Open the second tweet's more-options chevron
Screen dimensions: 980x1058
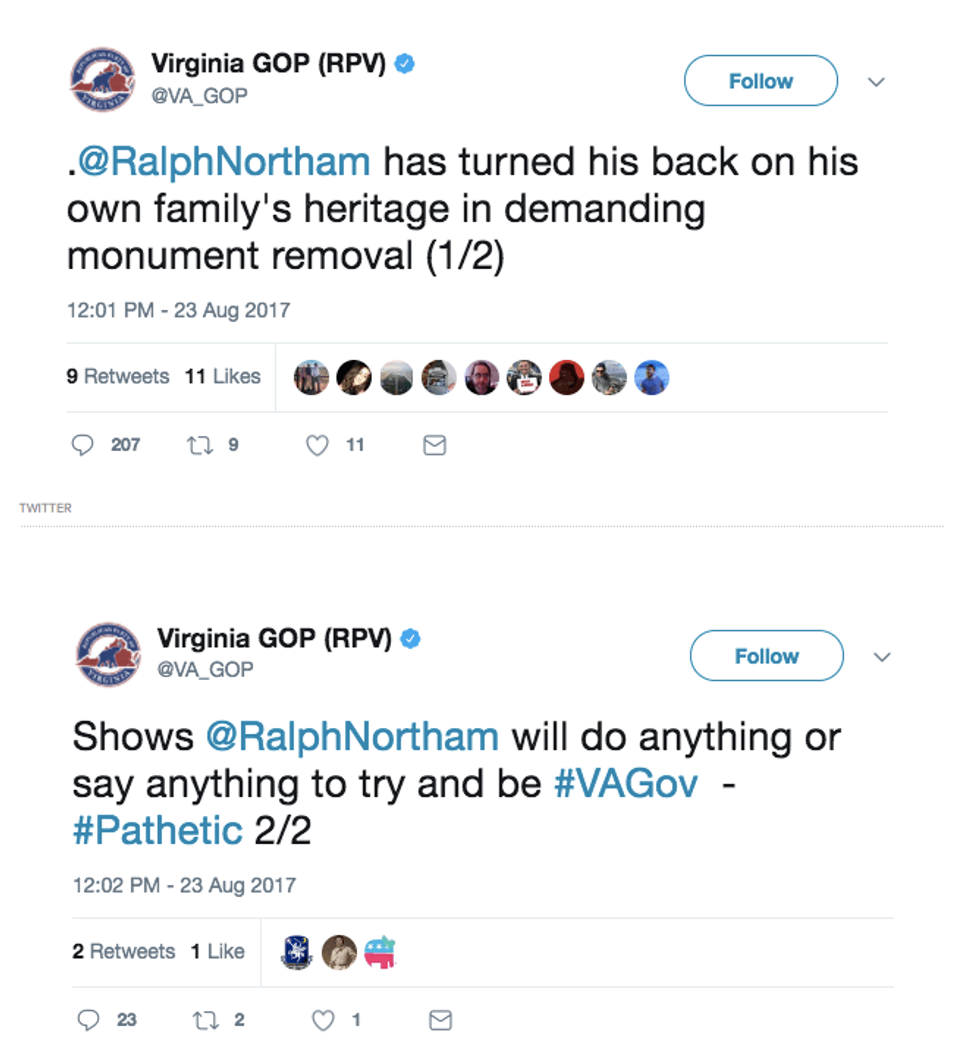(882, 657)
